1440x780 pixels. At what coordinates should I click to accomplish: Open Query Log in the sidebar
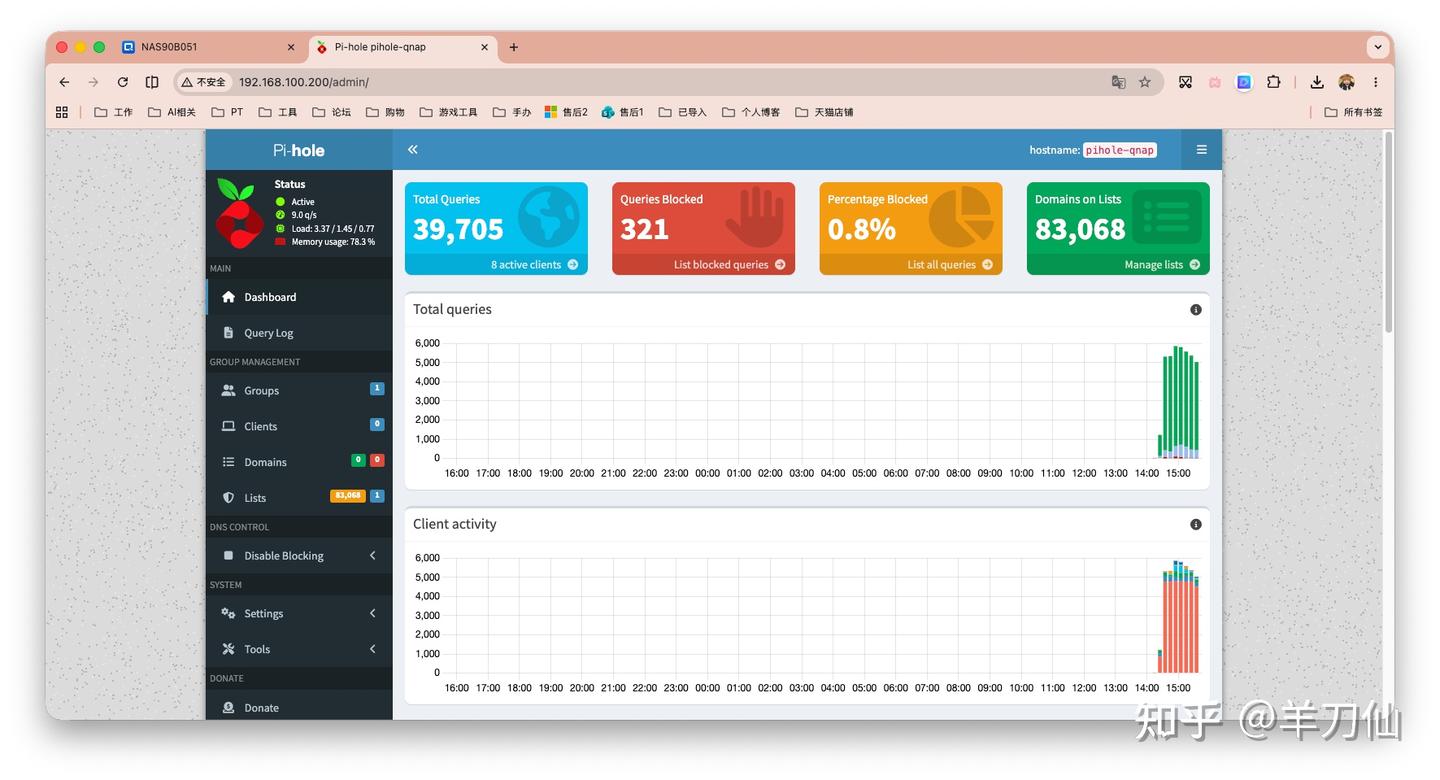click(299, 333)
